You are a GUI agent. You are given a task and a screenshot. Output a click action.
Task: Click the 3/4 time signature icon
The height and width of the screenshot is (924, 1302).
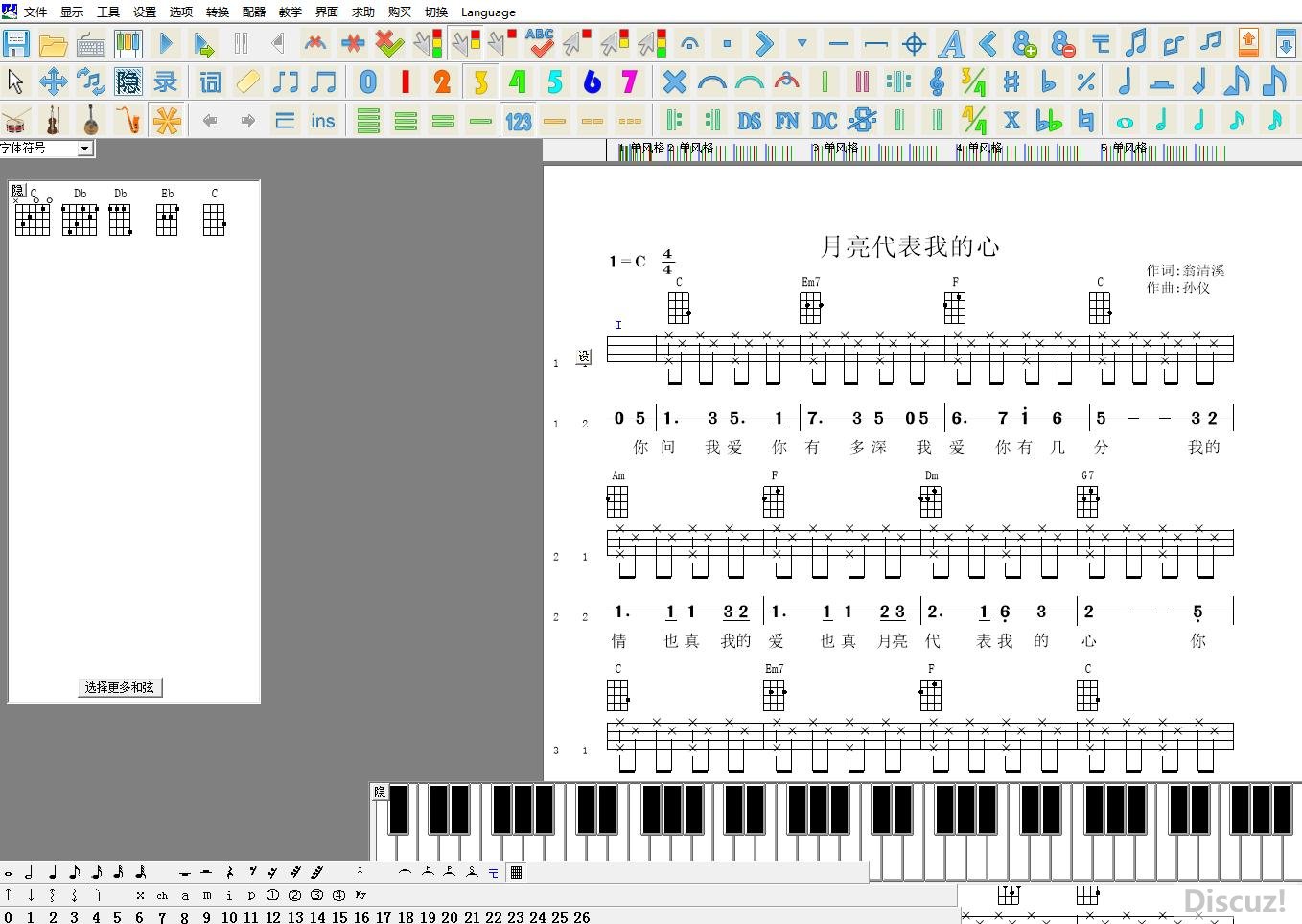973,81
